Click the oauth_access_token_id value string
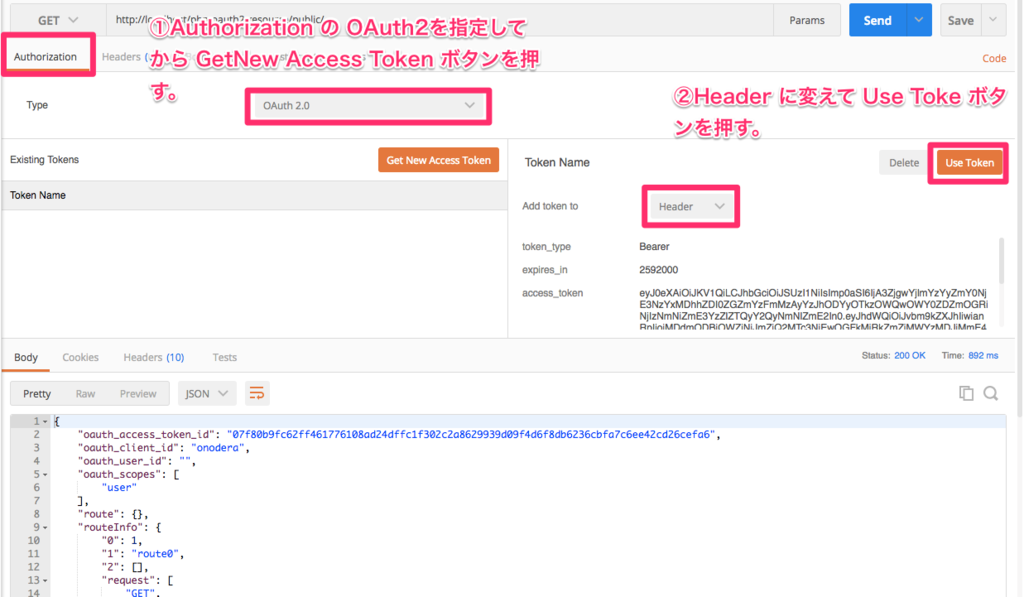Screen dimensions: 1024x597 [x=471, y=434]
